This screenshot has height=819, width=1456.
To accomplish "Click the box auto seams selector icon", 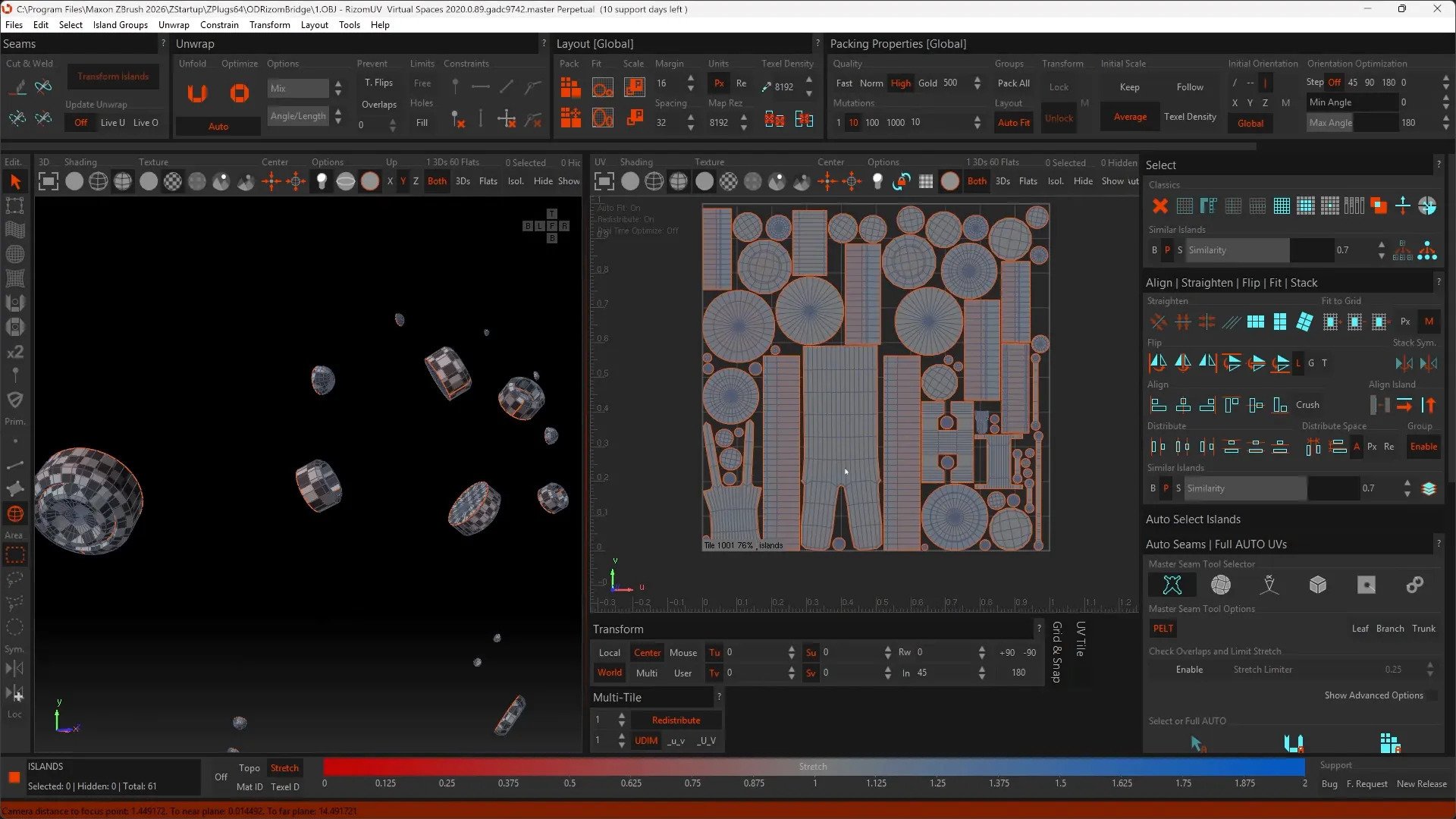I will [1318, 585].
